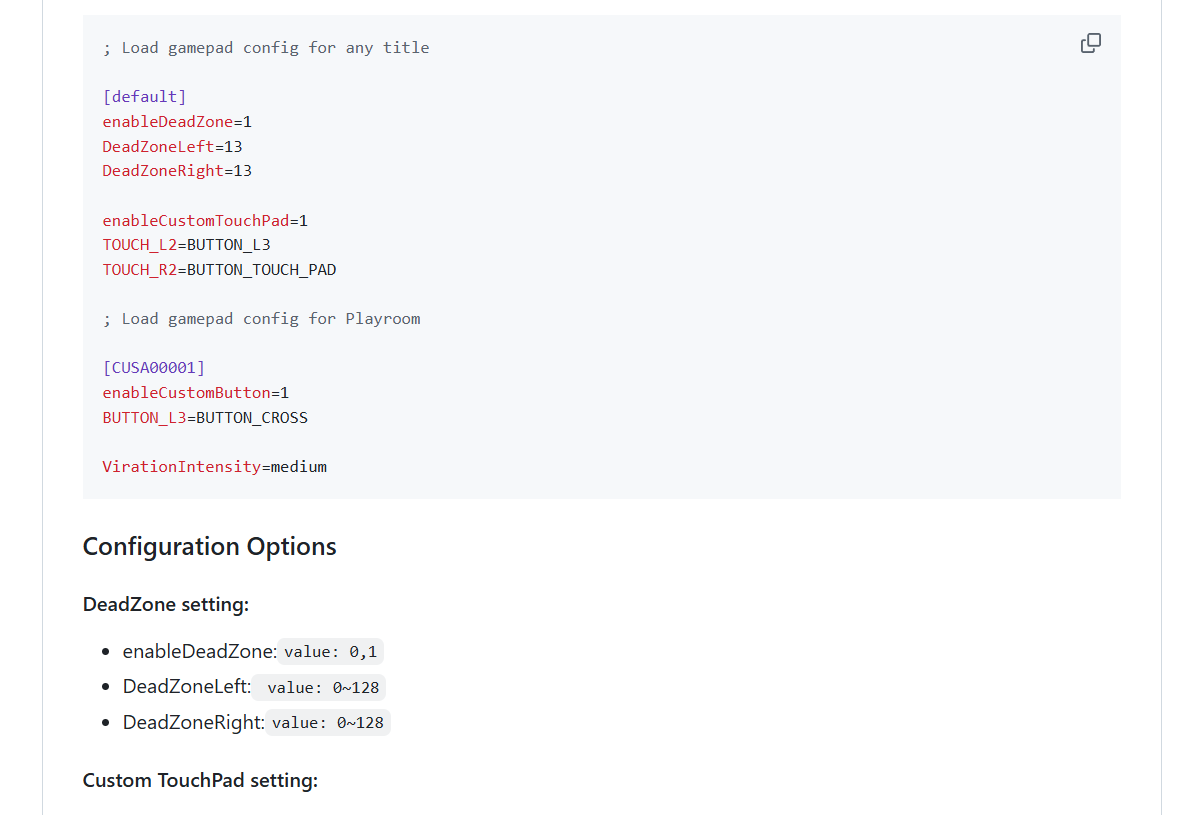The height and width of the screenshot is (815, 1185).
Task: Click the "value: 0,1" inline code
Action: coord(330,652)
